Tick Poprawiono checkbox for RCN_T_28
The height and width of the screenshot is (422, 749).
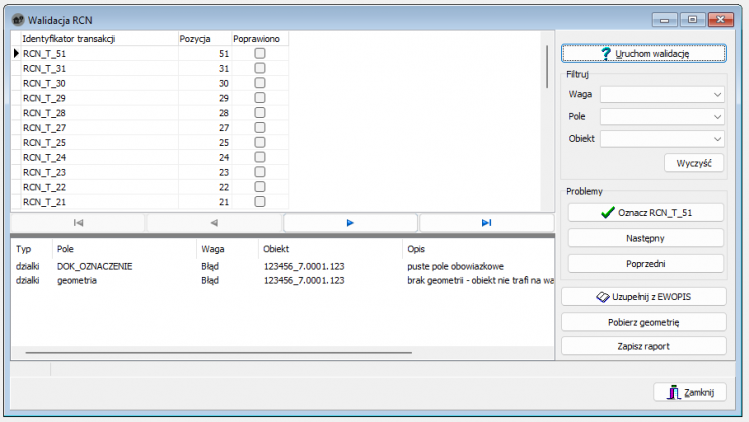click(x=260, y=113)
